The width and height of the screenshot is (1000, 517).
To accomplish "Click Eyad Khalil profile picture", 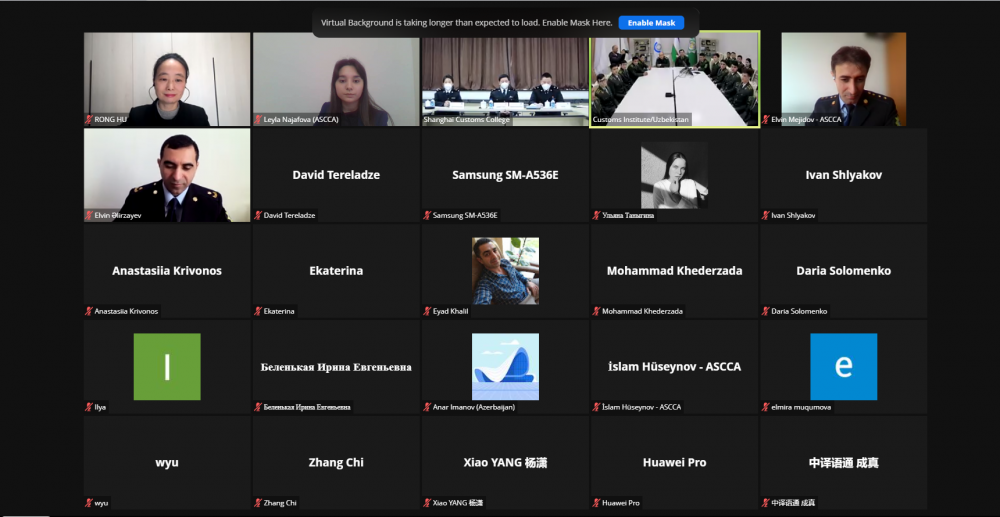I will tap(505, 271).
